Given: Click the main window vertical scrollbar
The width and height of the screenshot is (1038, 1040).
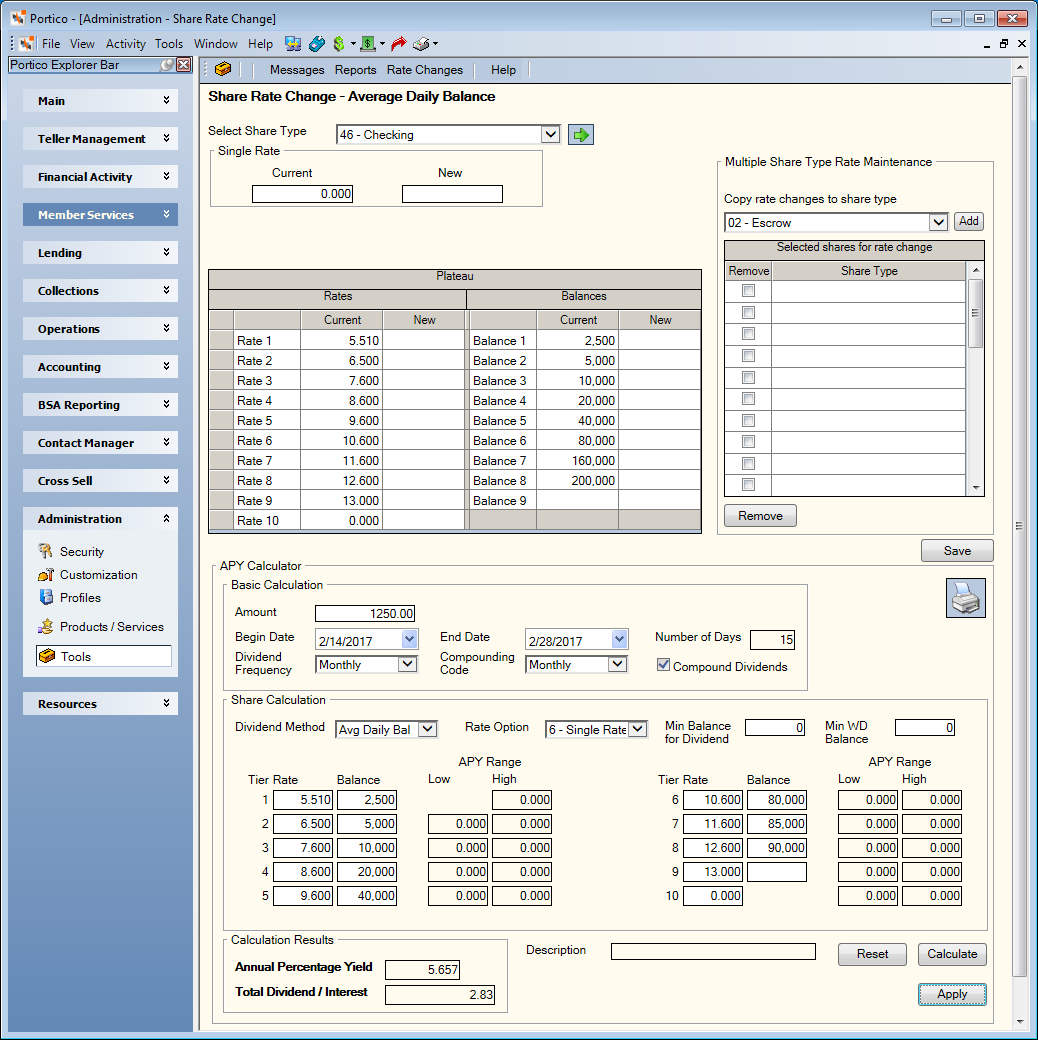Looking at the screenshot, I should coord(1019,525).
